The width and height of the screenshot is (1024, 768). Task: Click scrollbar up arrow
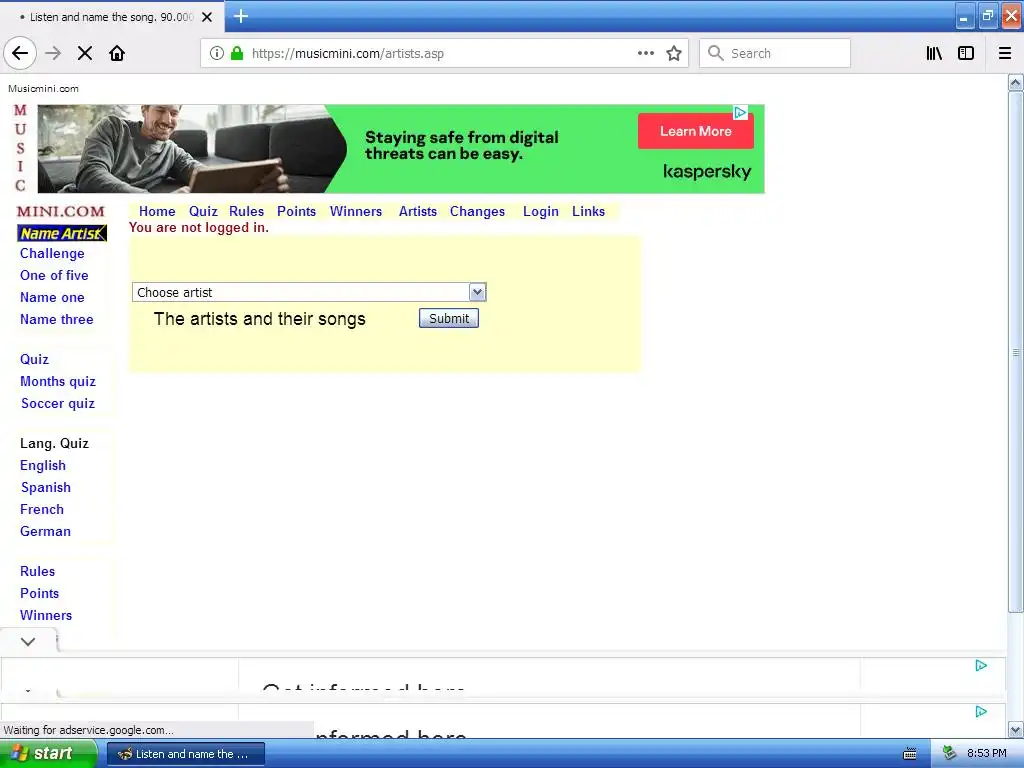pyautogui.click(x=1016, y=83)
